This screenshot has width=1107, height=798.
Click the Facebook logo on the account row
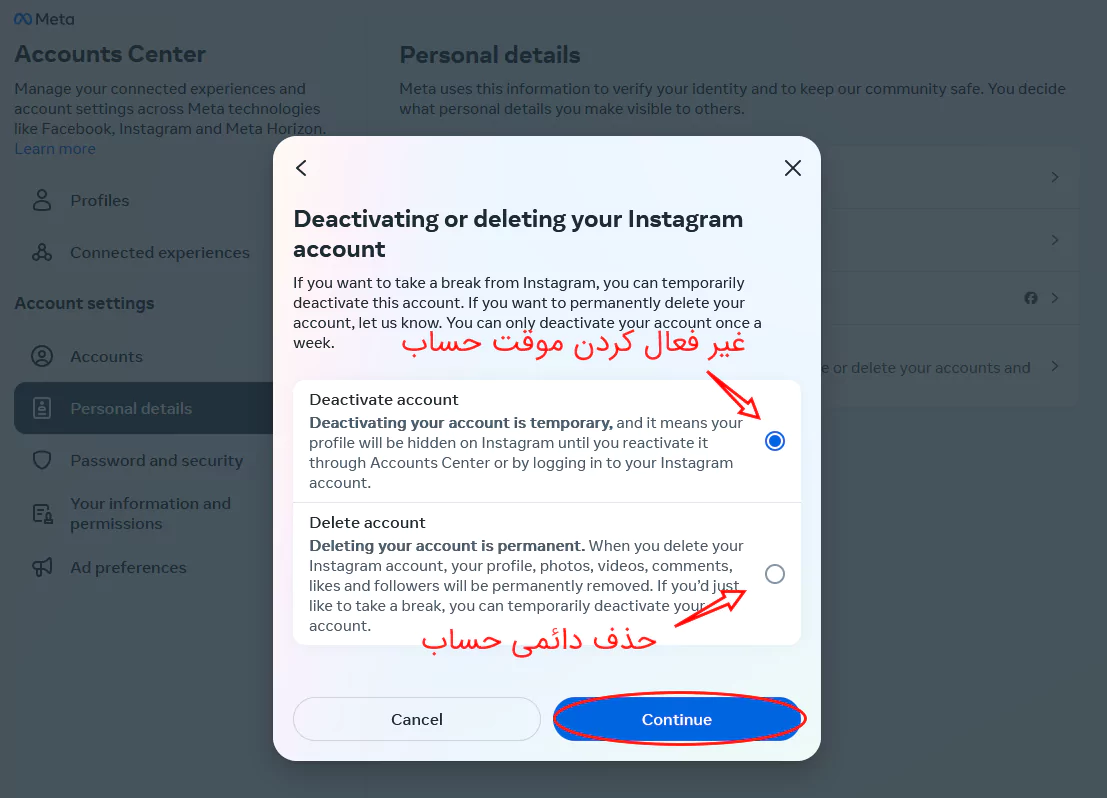[x=1031, y=297]
